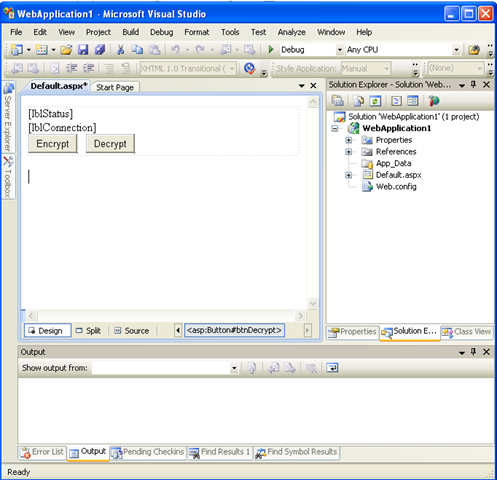
Task: Click the Save All icon
Action: click(100, 50)
